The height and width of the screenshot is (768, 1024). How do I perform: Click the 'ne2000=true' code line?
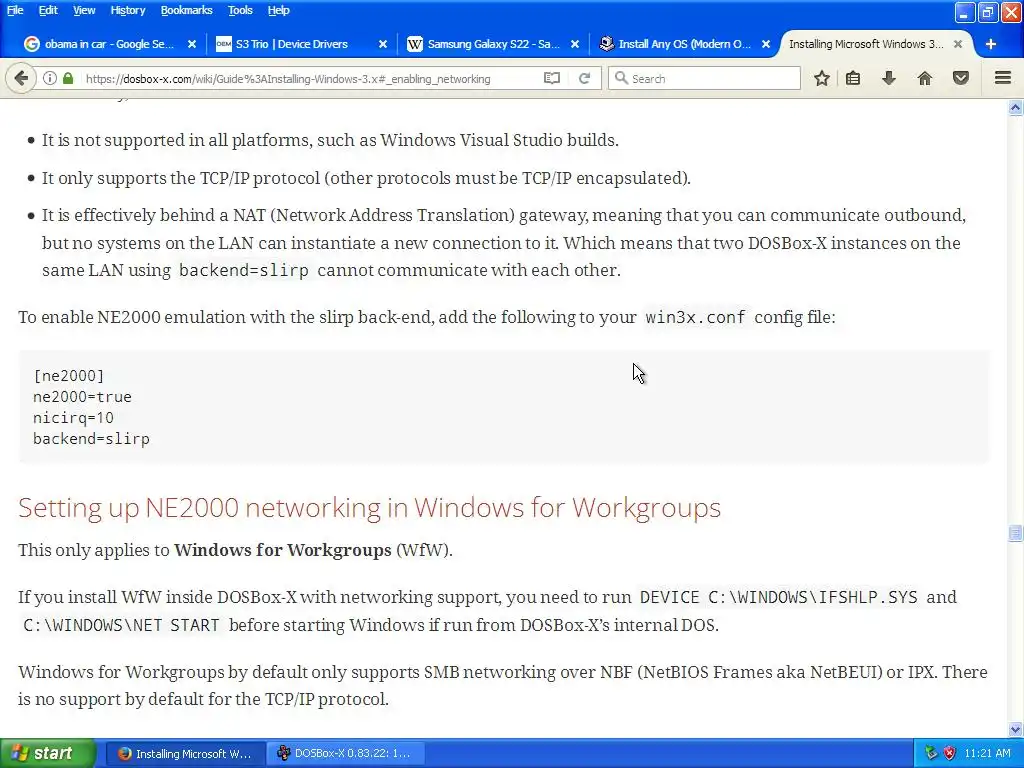[82, 397]
